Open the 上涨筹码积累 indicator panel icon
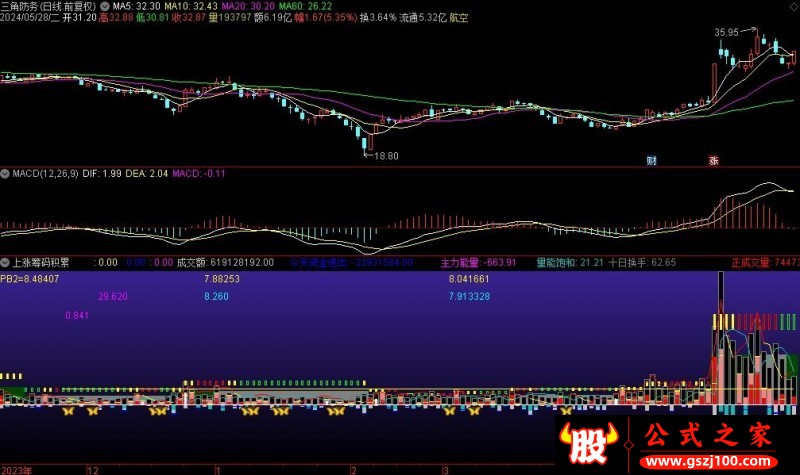This screenshot has height=475, width=800. point(5,263)
